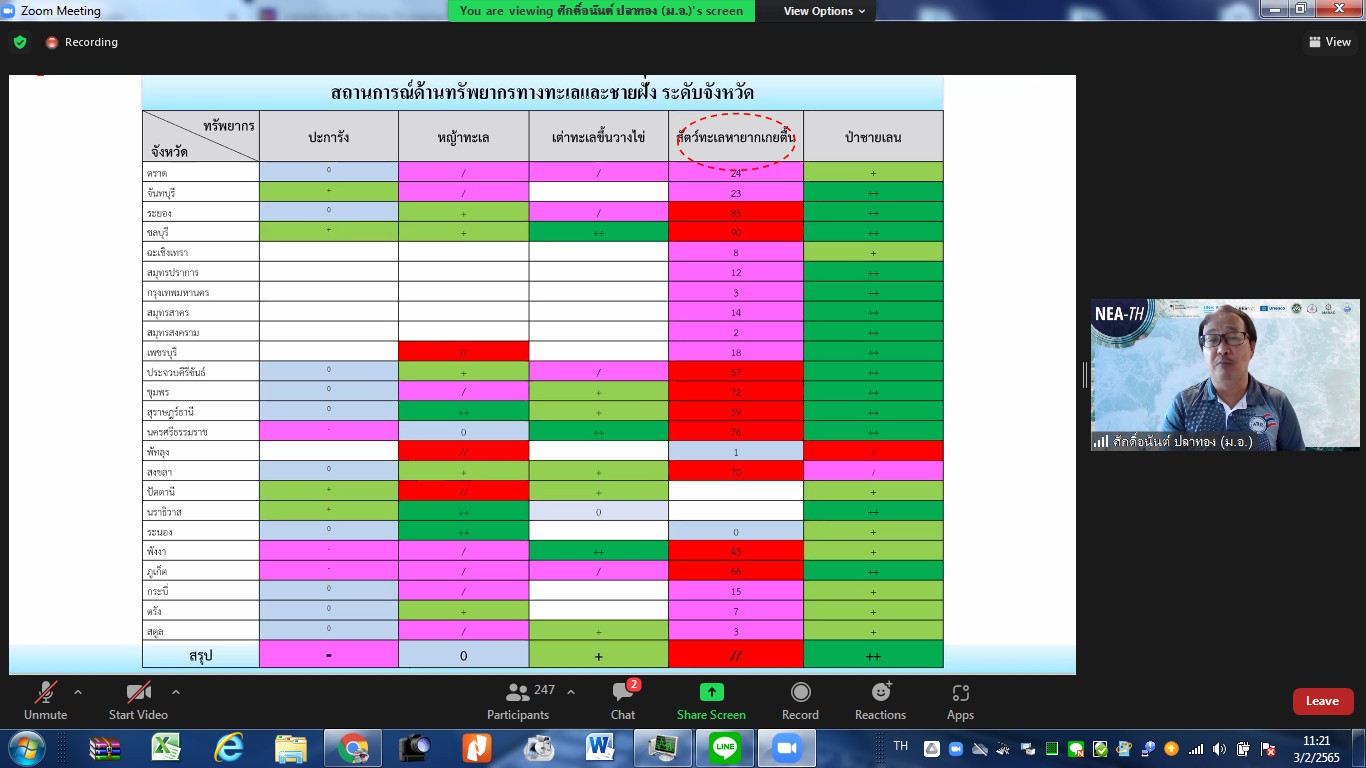Open the View layout menu
The height and width of the screenshot is (768, 1366).
[x=1330, y=42]
